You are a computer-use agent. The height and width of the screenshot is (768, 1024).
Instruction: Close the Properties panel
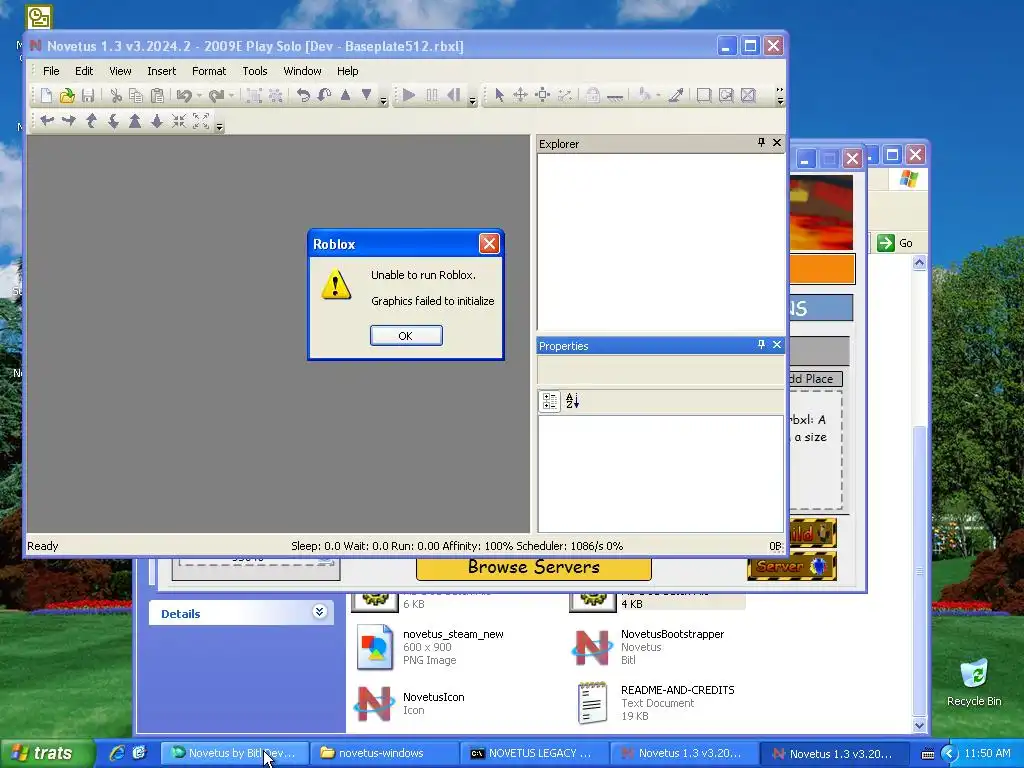pos(776,344)
